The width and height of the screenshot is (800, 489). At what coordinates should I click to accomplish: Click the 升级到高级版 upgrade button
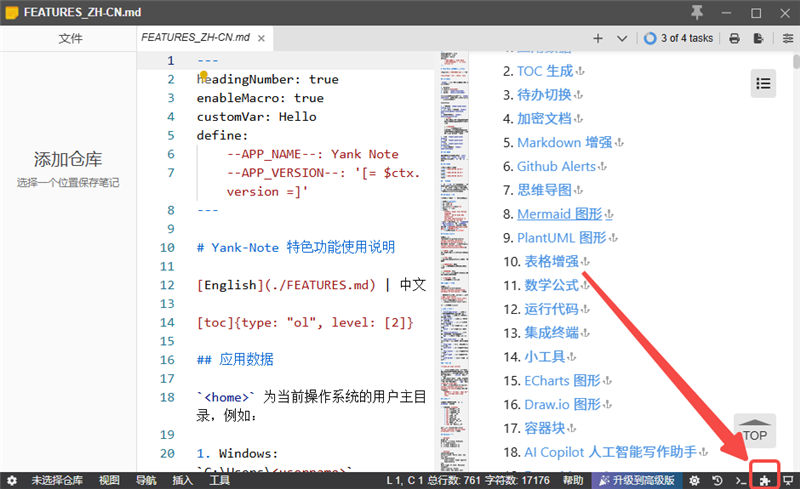tap(637, 480)
